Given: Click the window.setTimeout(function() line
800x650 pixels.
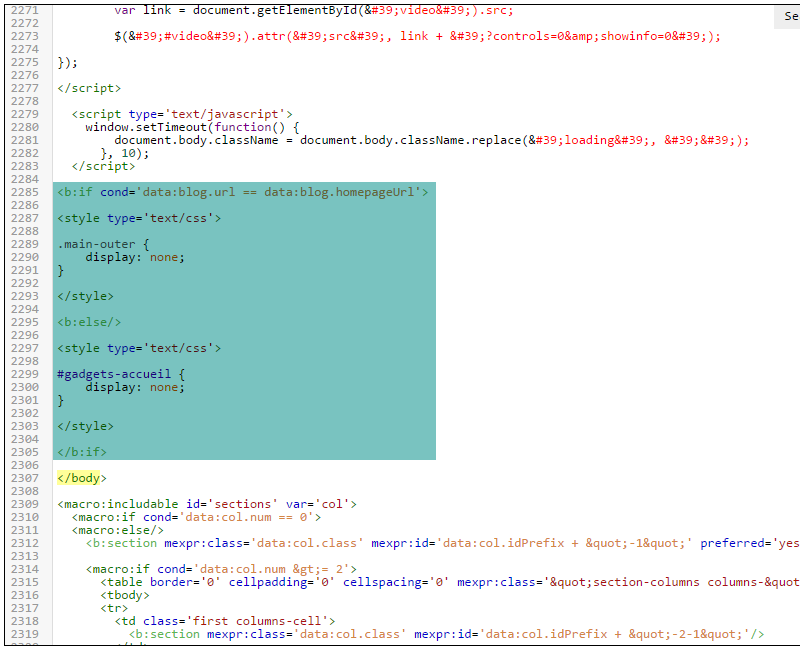Looking at the screenshot, I should click(192, 127).
